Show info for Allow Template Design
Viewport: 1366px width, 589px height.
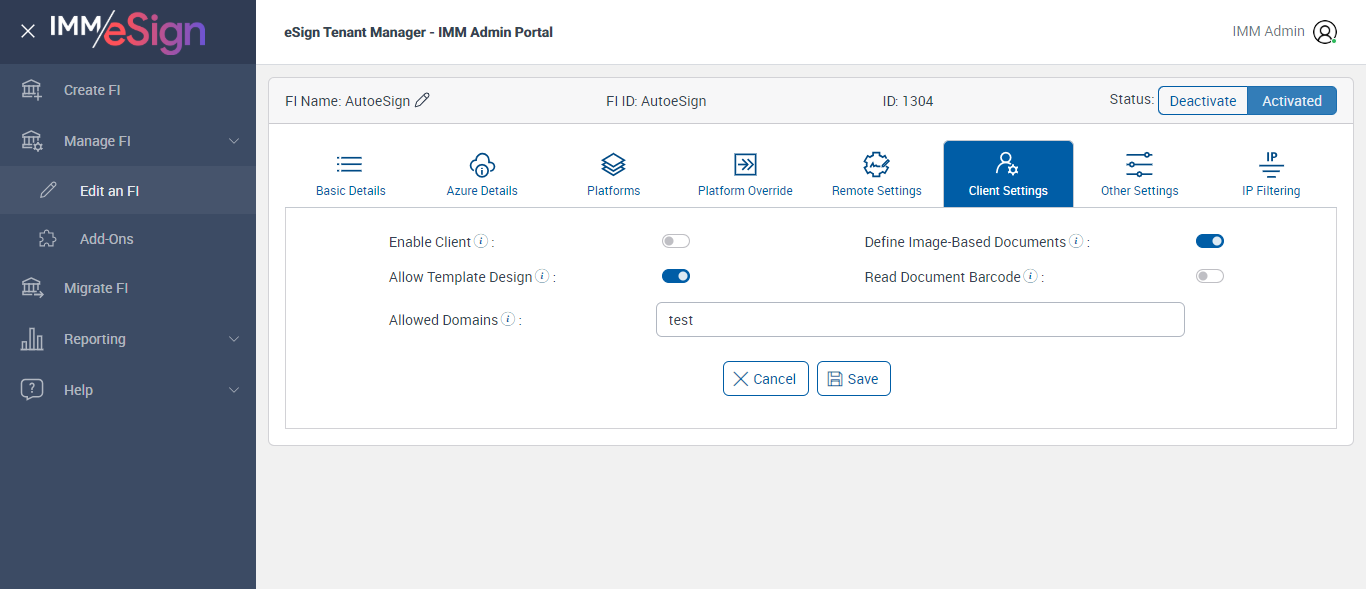(x=542, y=276)
